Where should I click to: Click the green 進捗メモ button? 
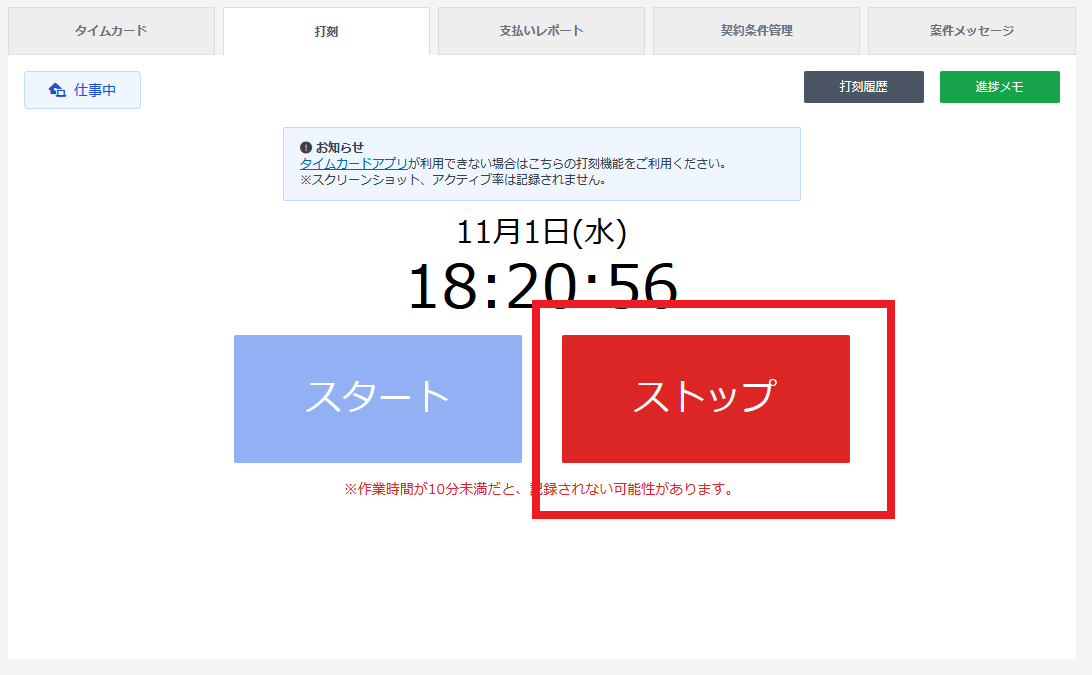pyautogui.click(x=999, y=87)
